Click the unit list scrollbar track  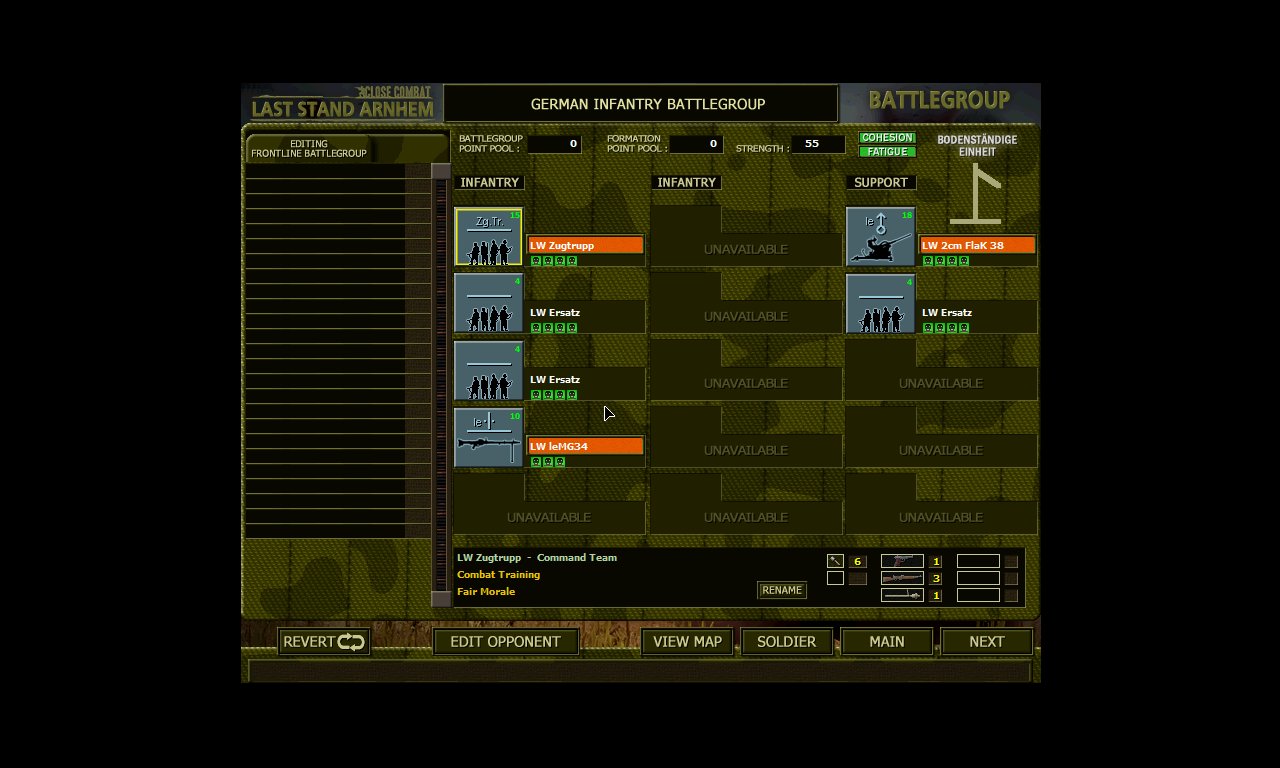point(441,385)
